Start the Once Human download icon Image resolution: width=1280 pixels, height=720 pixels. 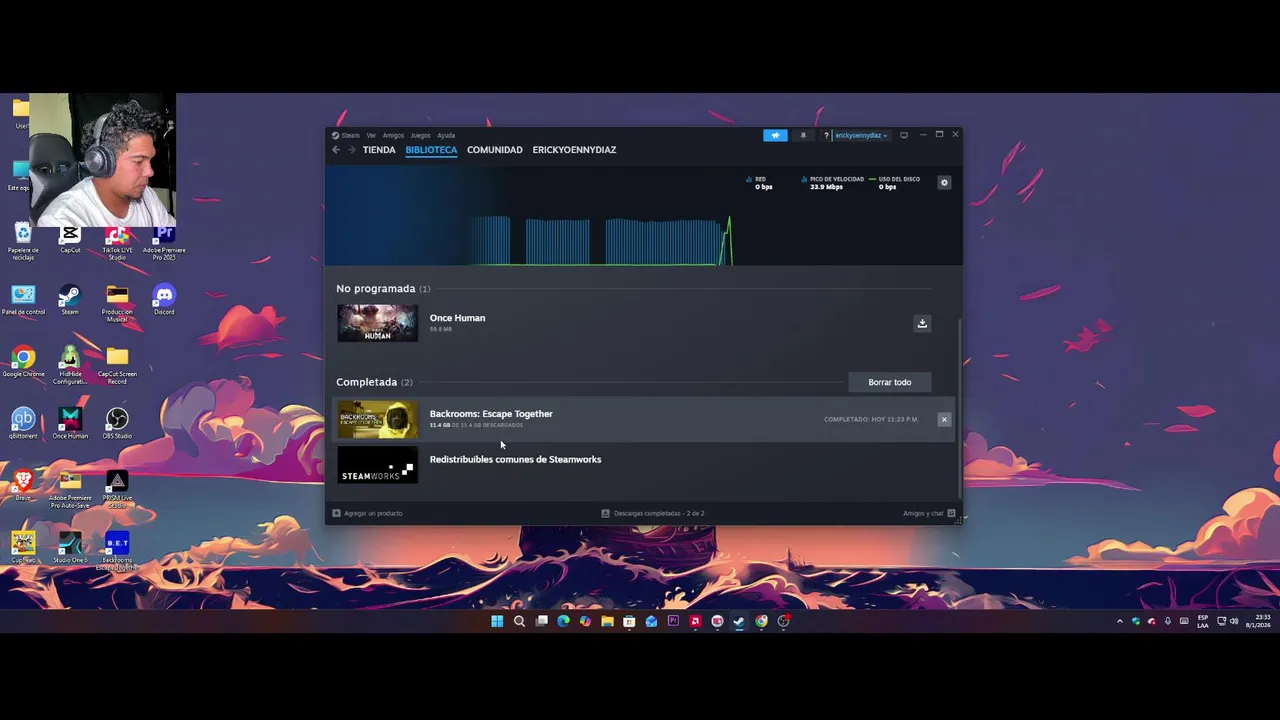922,323
